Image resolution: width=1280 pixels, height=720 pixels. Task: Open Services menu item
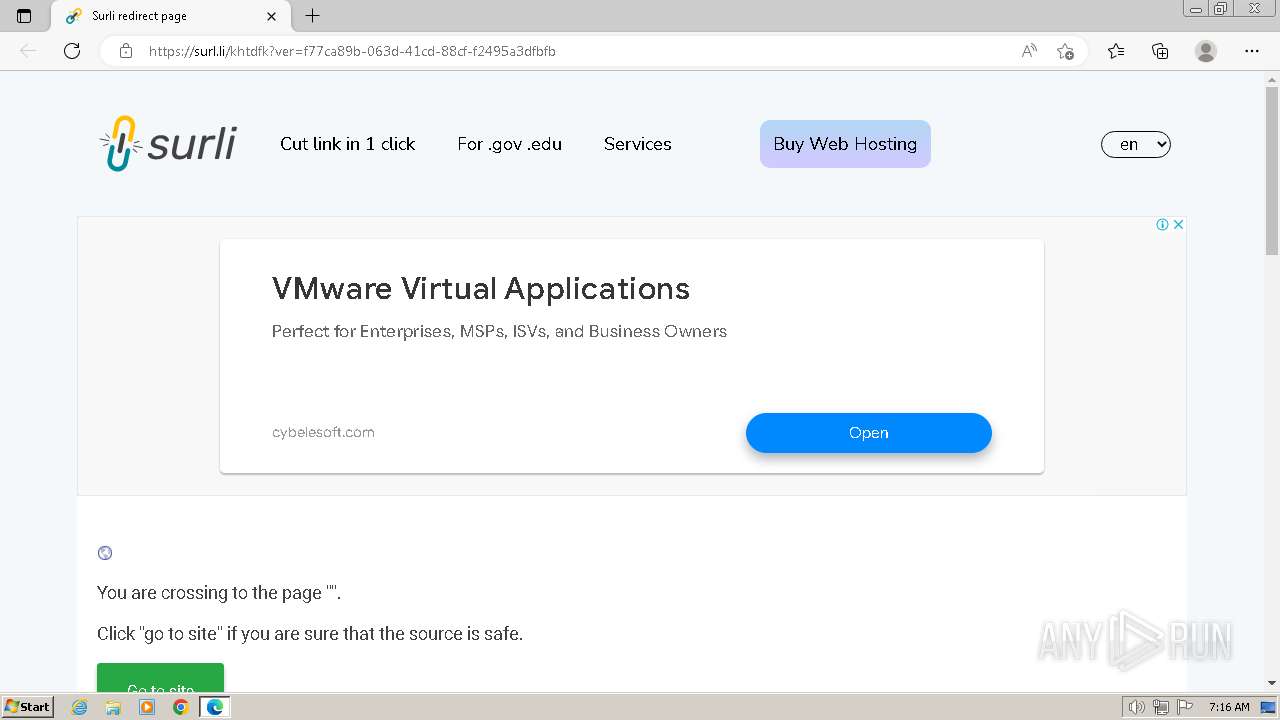(638, 144)
